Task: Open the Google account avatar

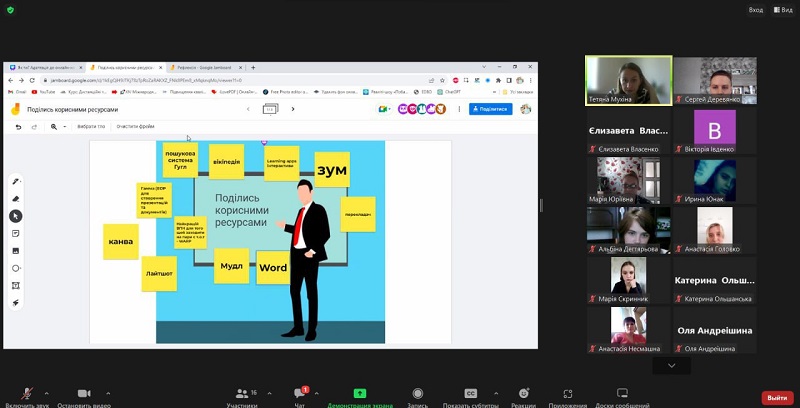Action: point(526,109)
